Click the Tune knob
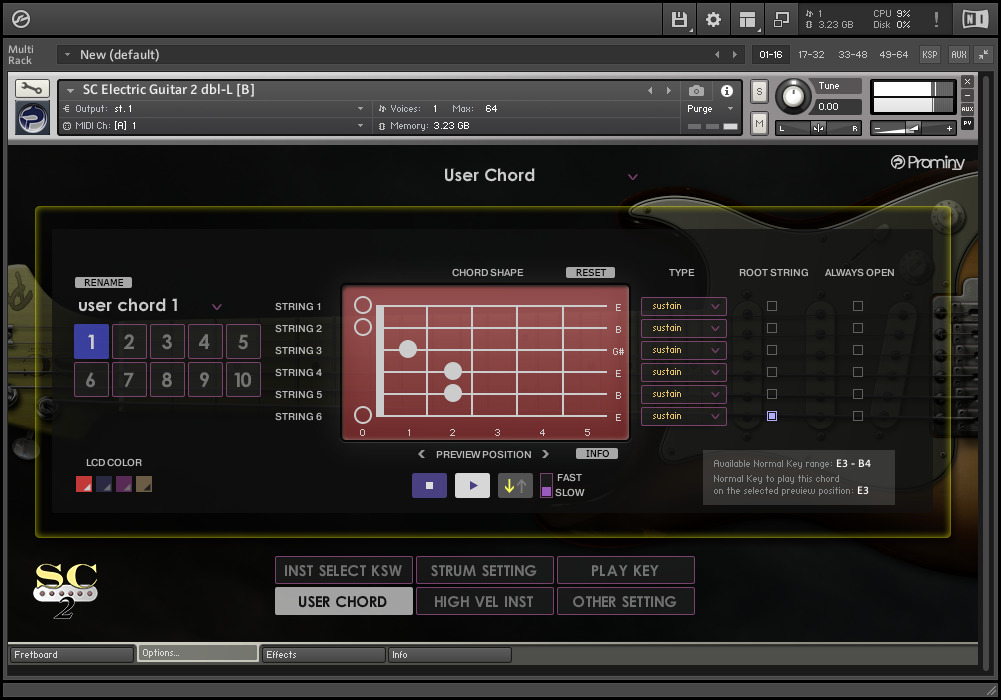This screenshot has height=700, width=1001. [793, 96]
